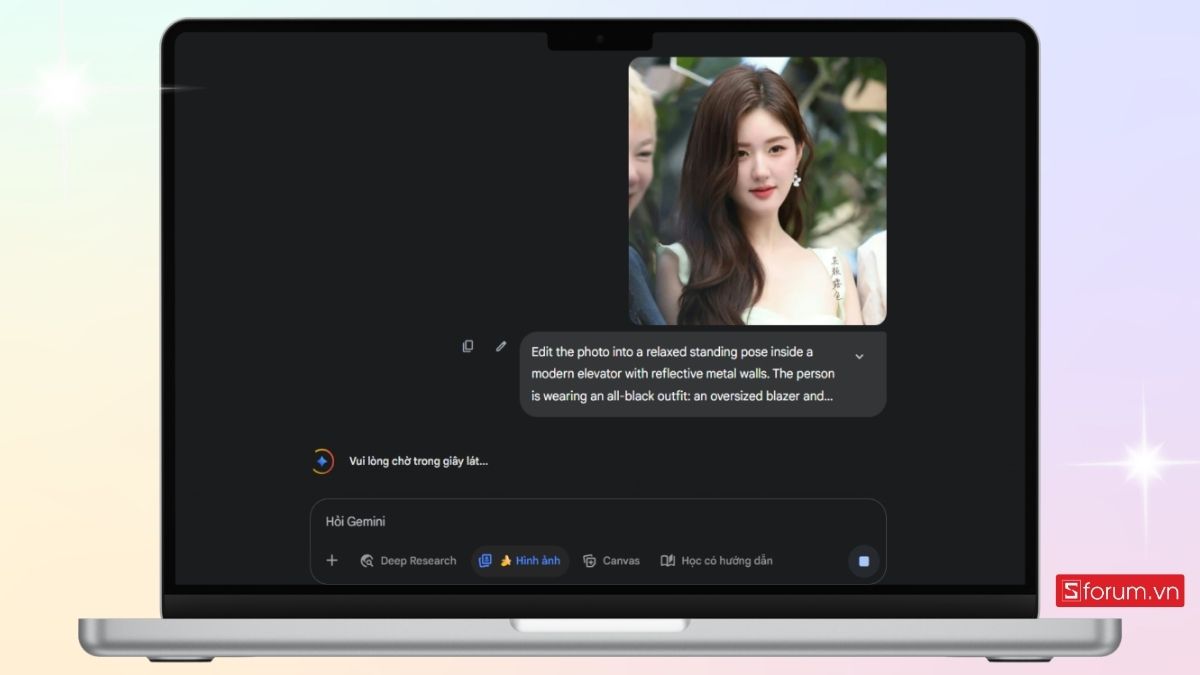Screen dimensions: 1200x675
Task: Choose "Học có hướng dẫn" guided learning
Action: pyautogui.click(x=716, y=561)
